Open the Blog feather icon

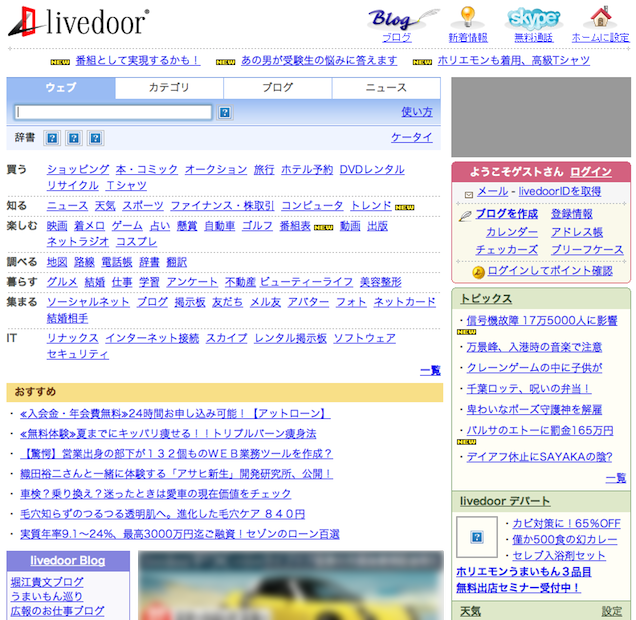(x=403, y=19)
